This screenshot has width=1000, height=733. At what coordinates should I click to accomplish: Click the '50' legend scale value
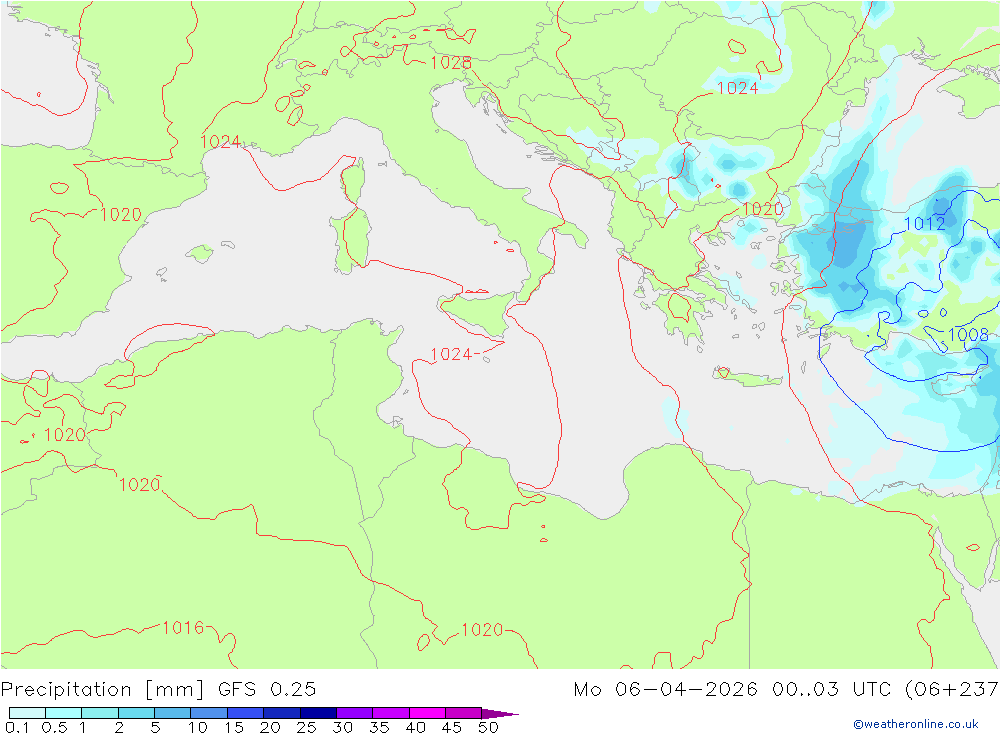pos(488,727)
